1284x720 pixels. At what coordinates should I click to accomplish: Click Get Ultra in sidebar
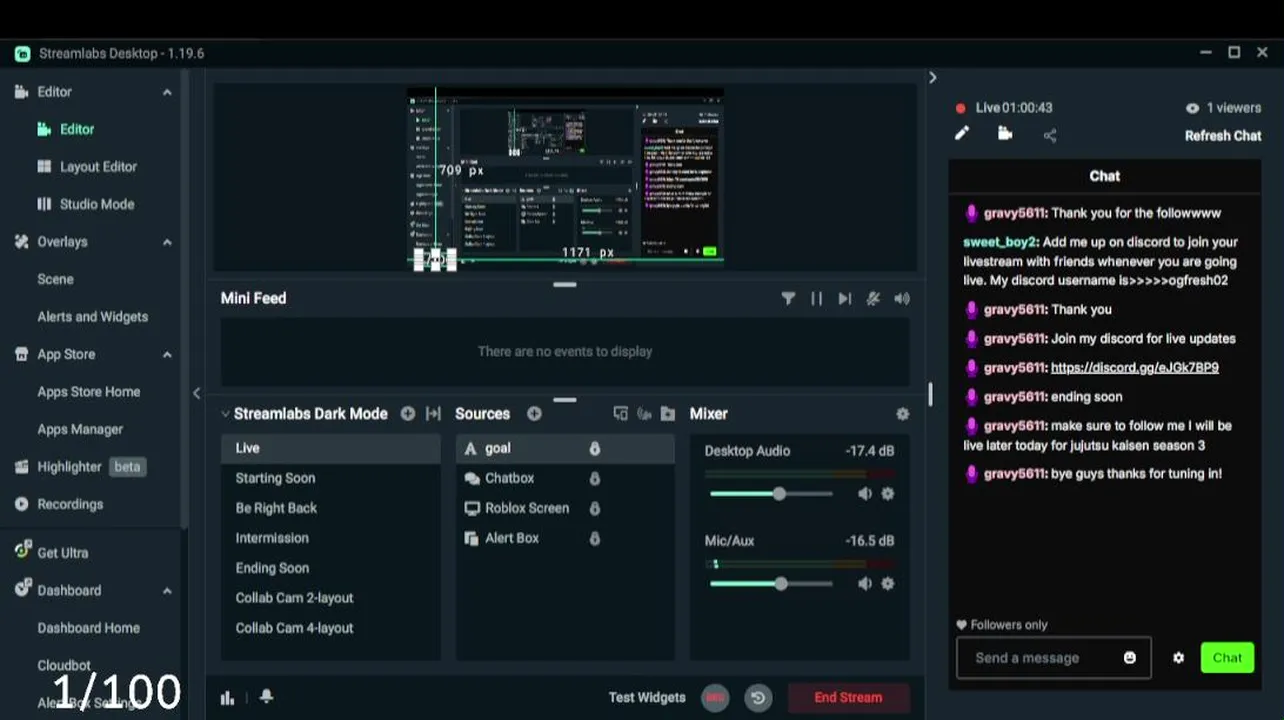63,552
